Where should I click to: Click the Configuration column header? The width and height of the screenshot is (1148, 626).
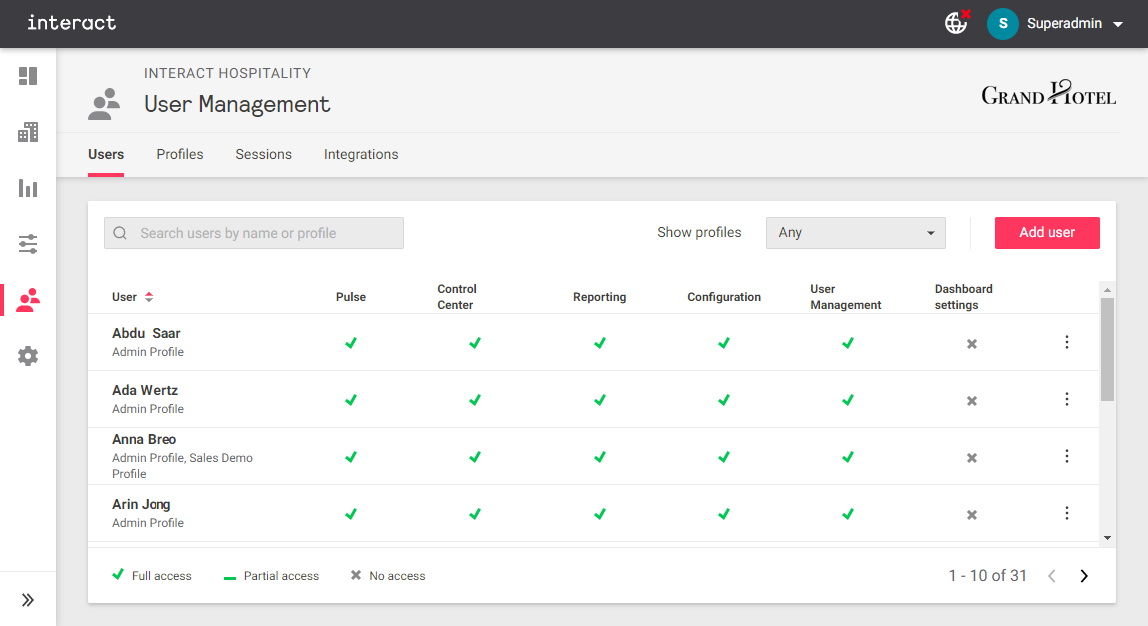tap(724, 297)
